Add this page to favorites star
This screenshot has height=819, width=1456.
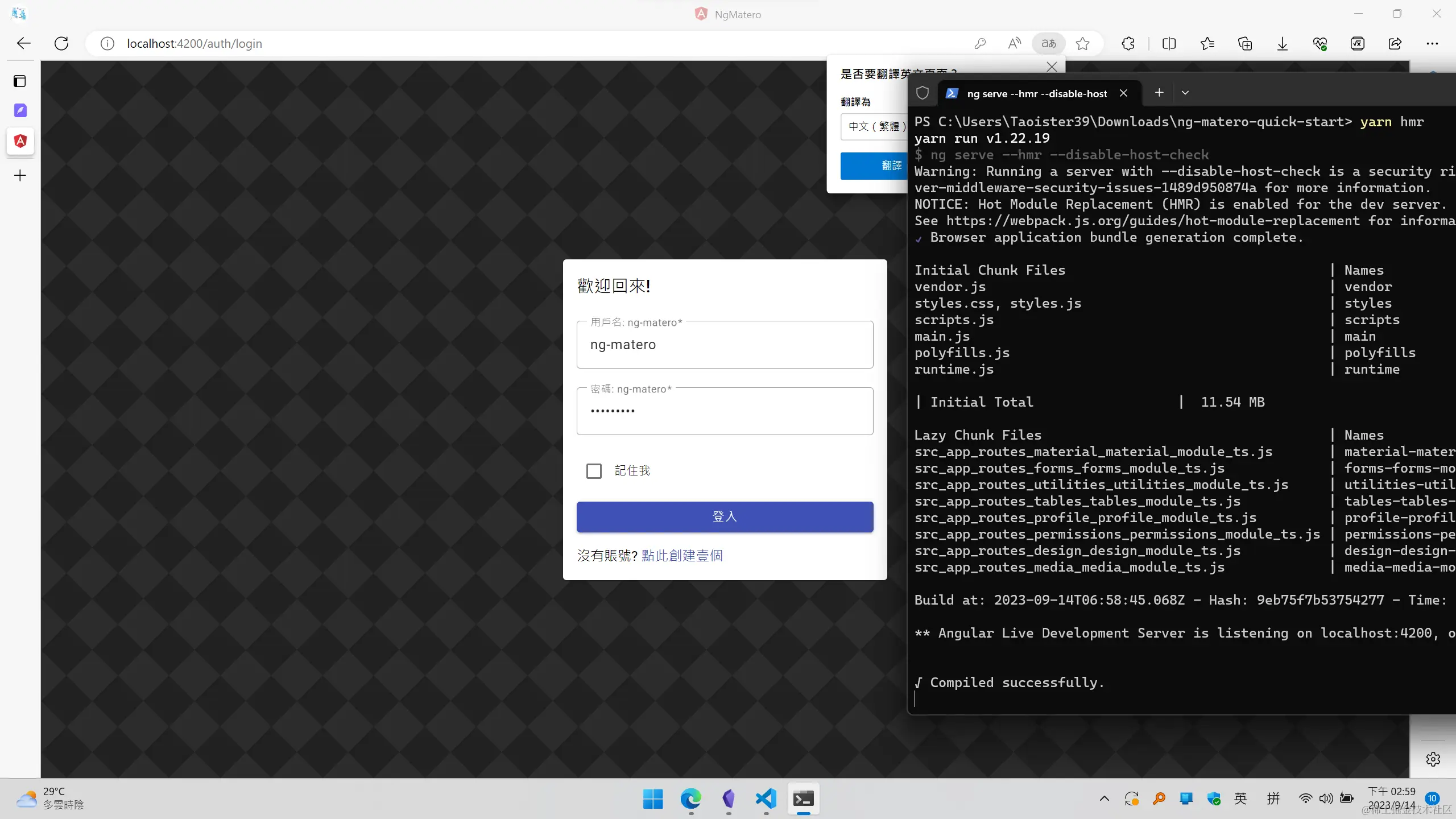pyautogui.click(x=1083, y=43)
